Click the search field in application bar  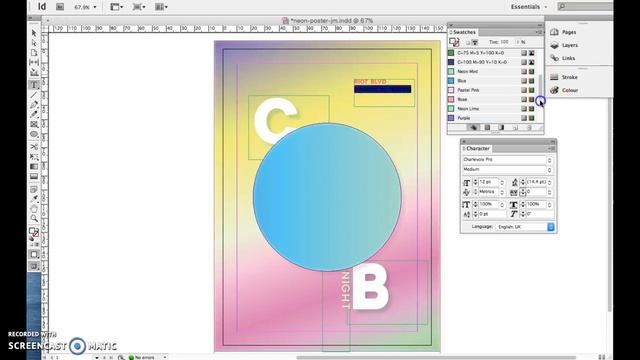pos(585,7)
